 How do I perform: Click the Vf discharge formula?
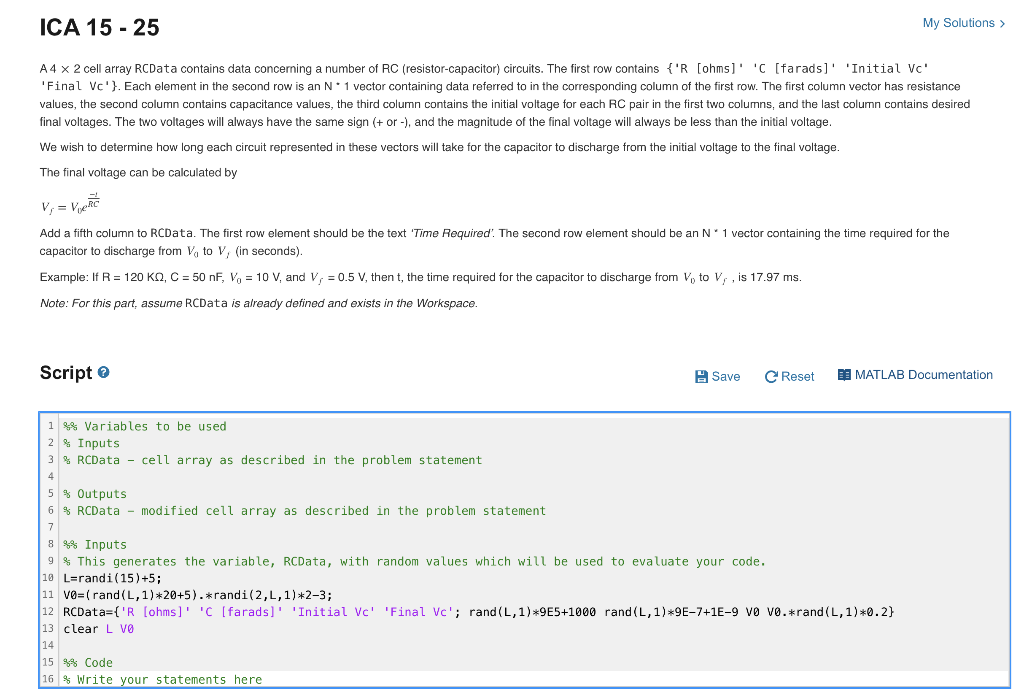click(70, 204)
